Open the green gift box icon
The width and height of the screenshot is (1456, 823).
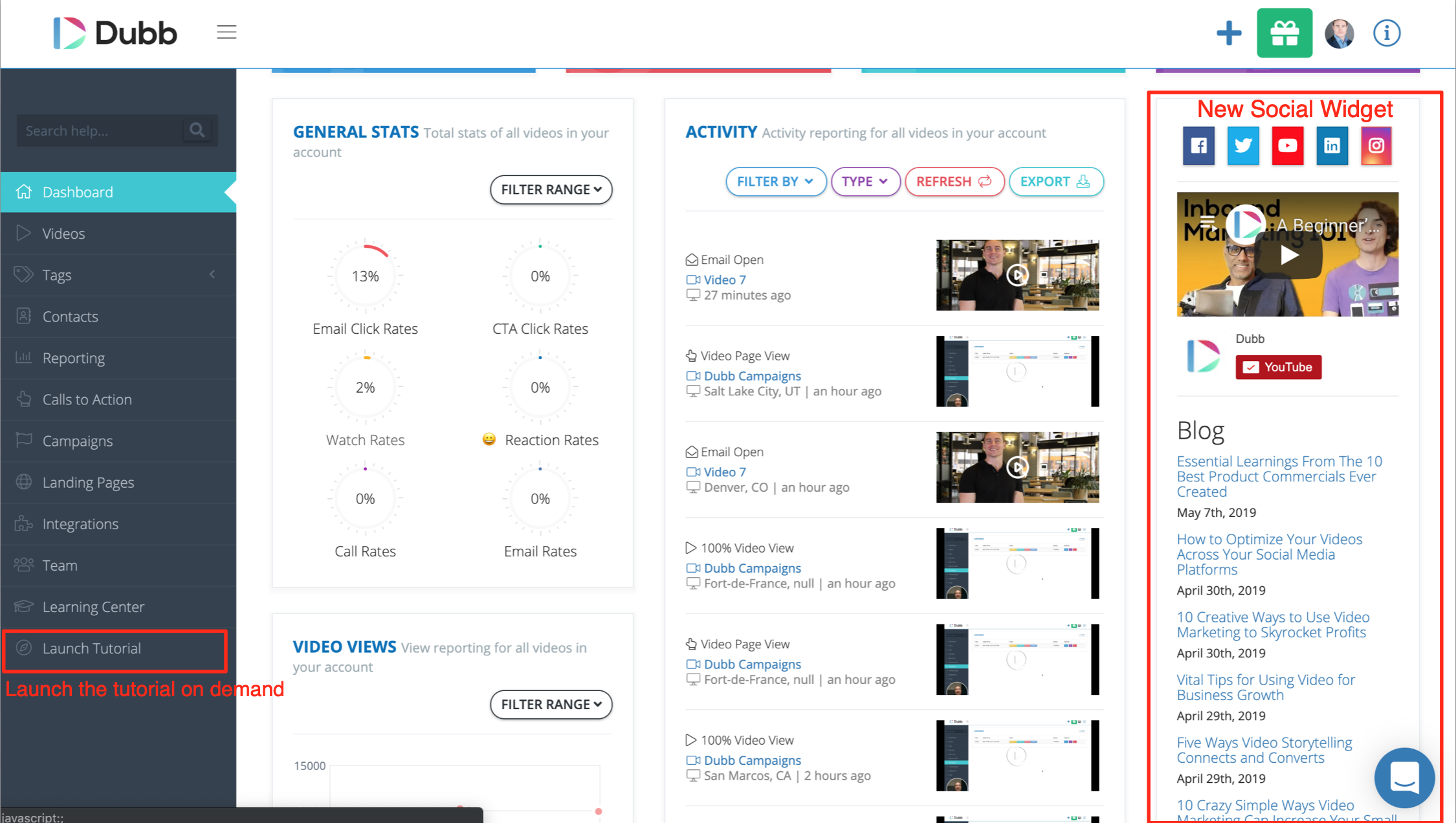click(1284, 33)
